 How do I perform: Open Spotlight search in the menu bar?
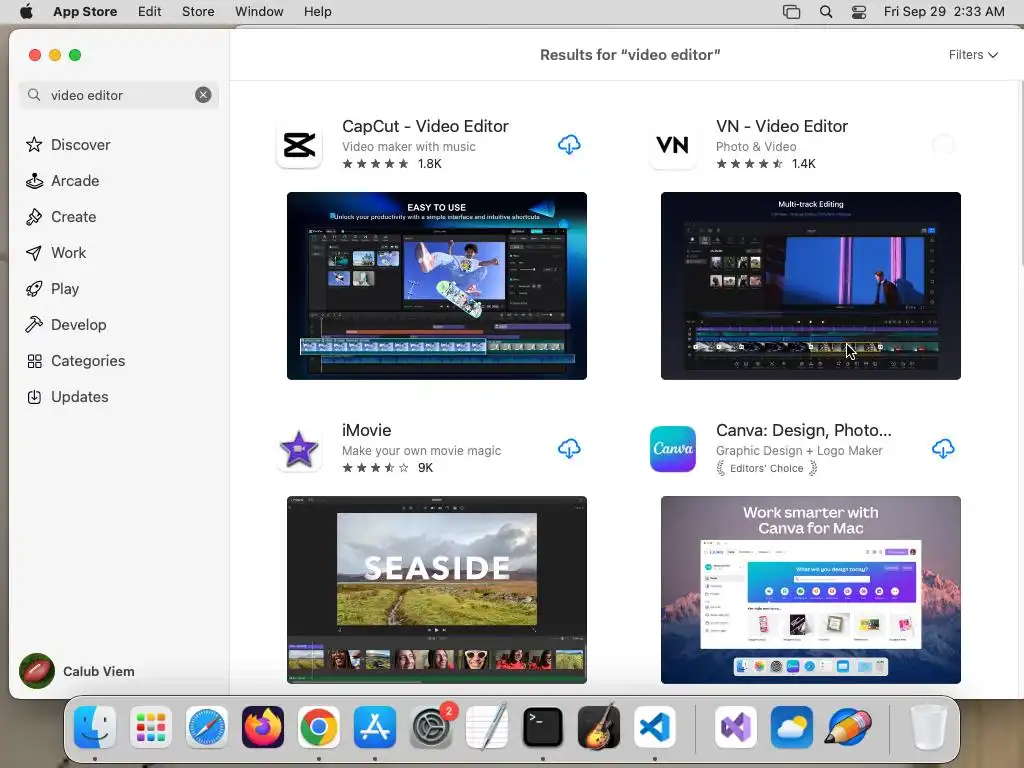point(826,12)
